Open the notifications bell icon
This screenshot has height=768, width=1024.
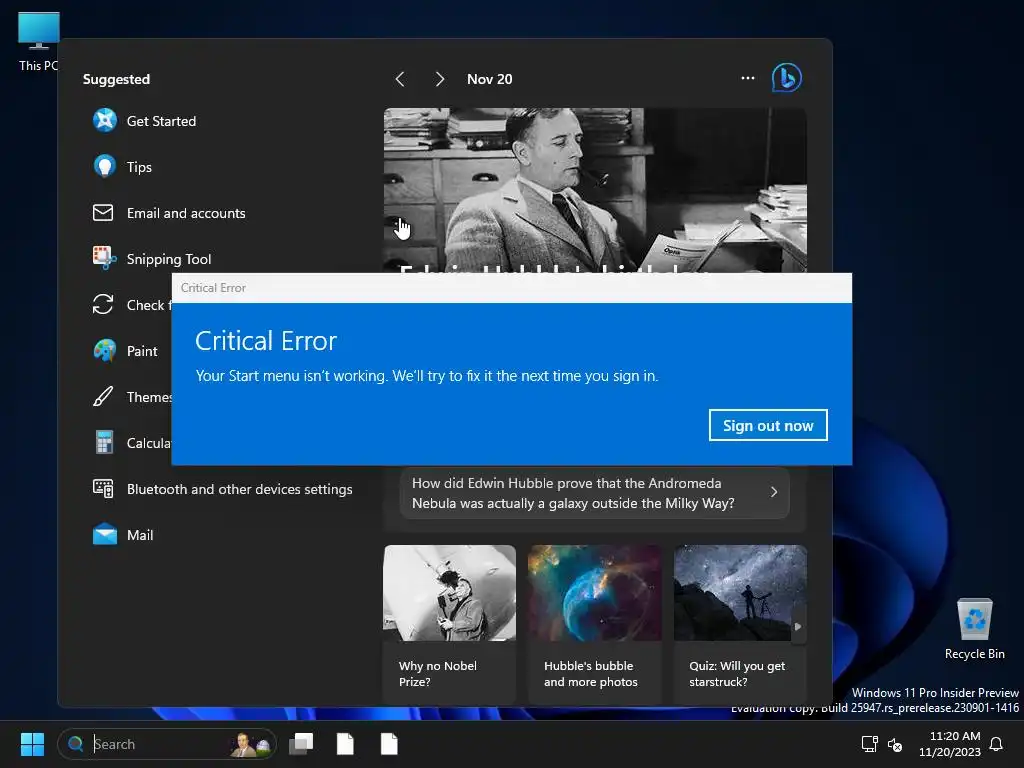(x=996, y=744)
